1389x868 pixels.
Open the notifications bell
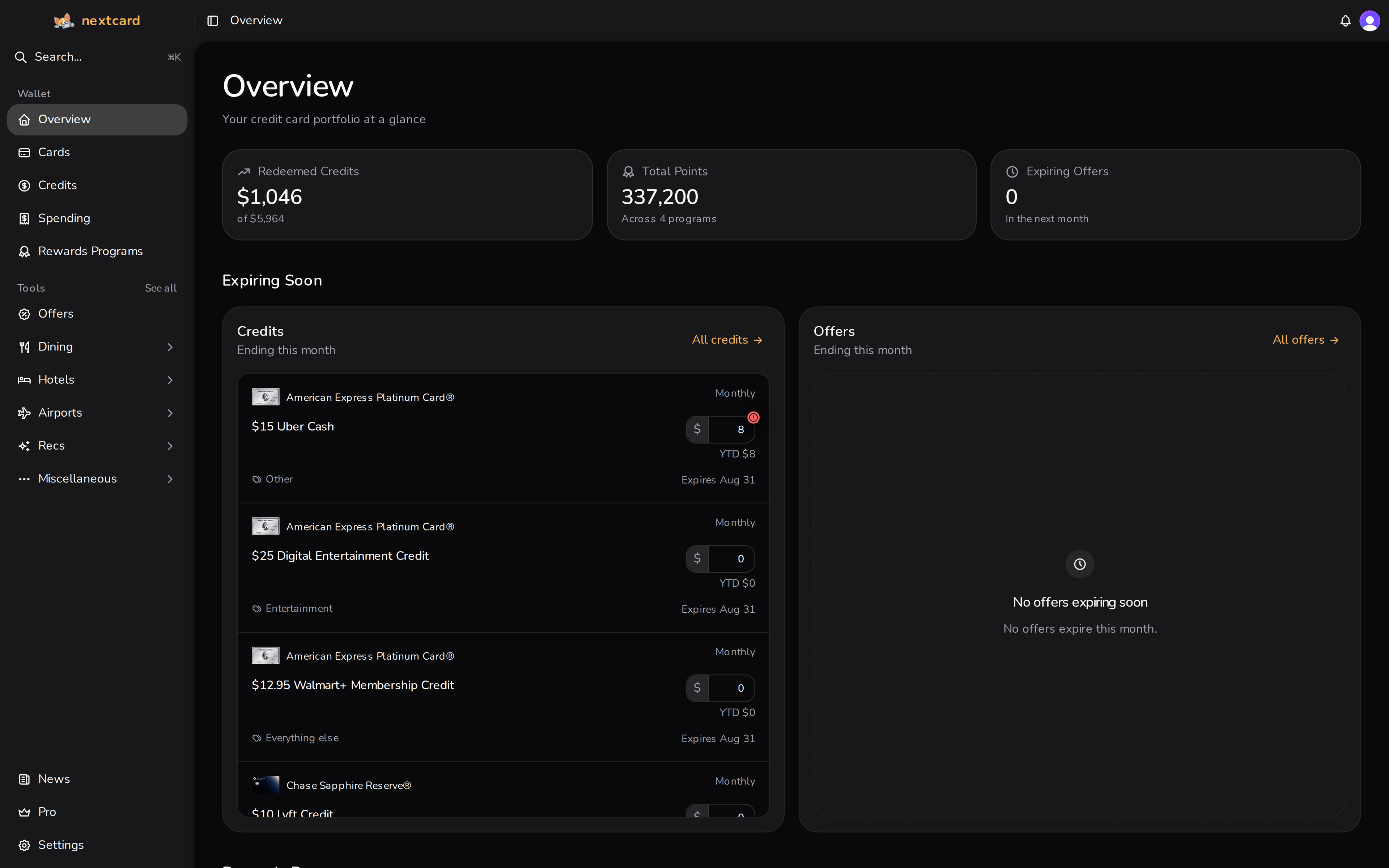coord(1345,21)
